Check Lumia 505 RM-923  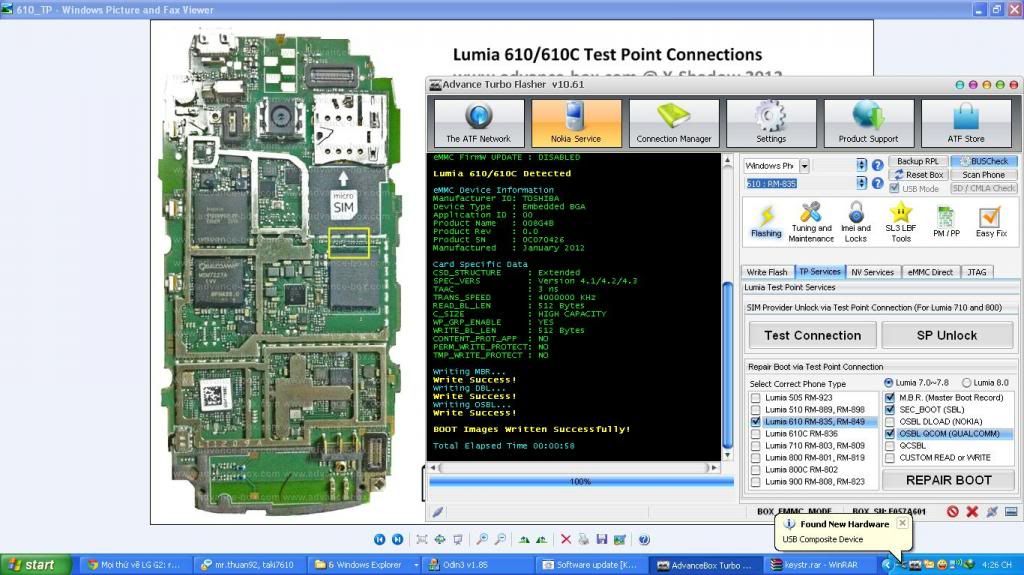756,398
